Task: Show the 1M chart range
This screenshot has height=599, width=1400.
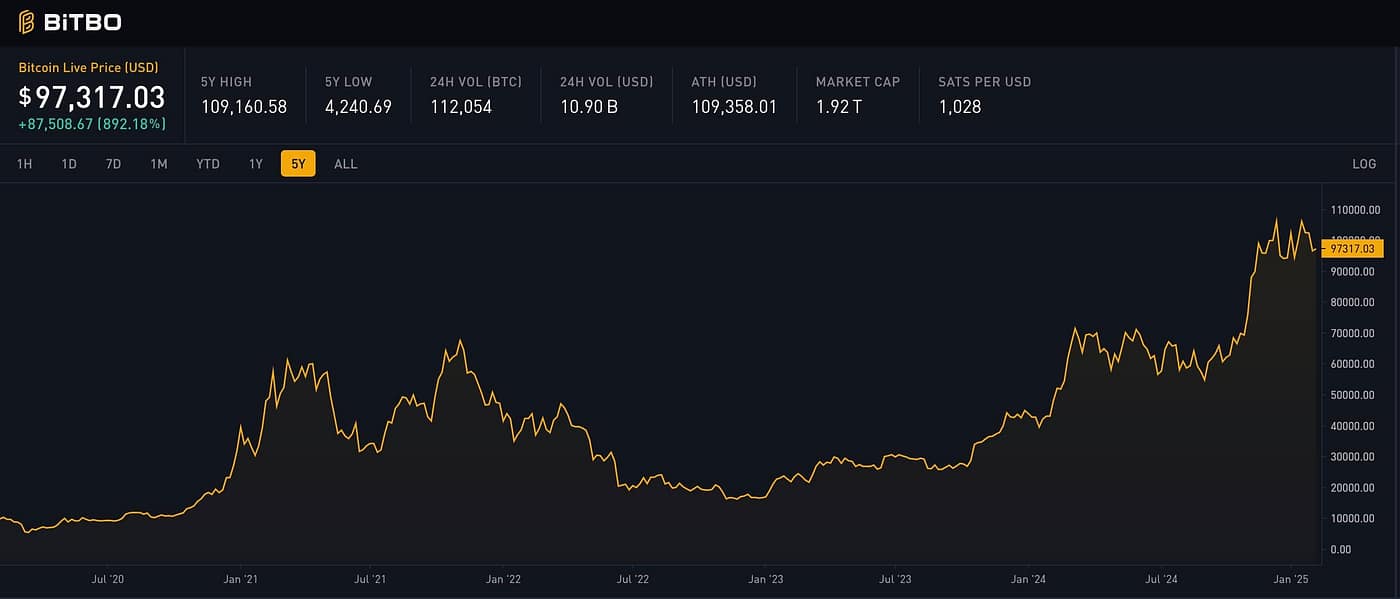Action: pos(158,164)
